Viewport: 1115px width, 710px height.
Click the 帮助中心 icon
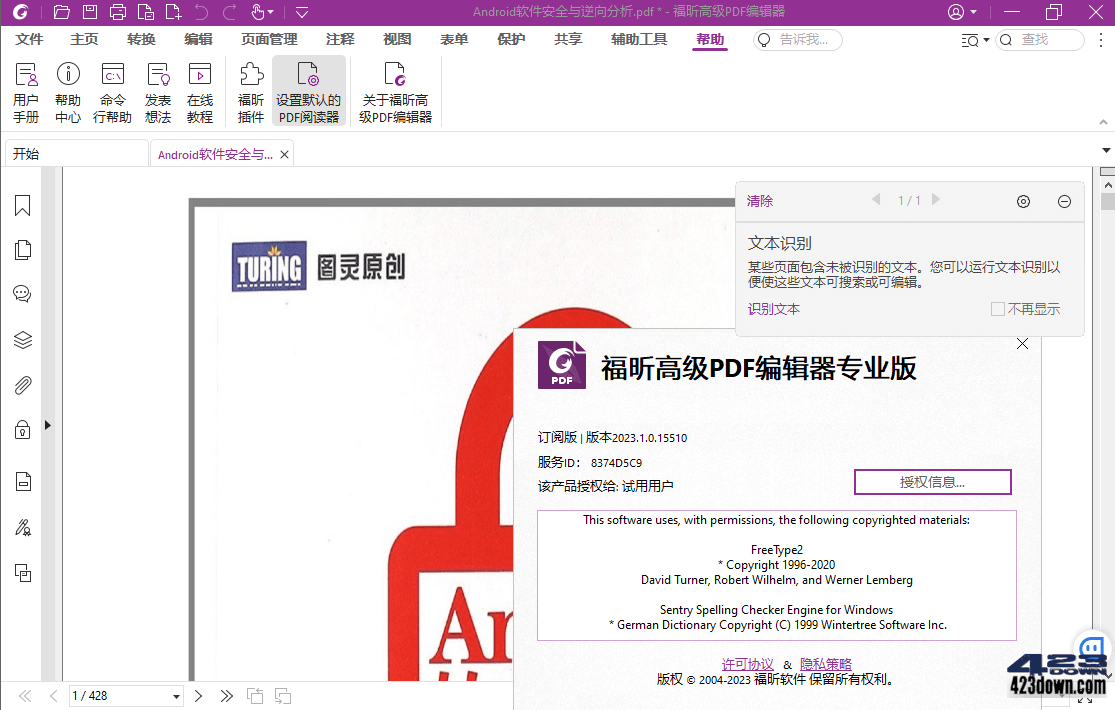[x=67, y=88]
